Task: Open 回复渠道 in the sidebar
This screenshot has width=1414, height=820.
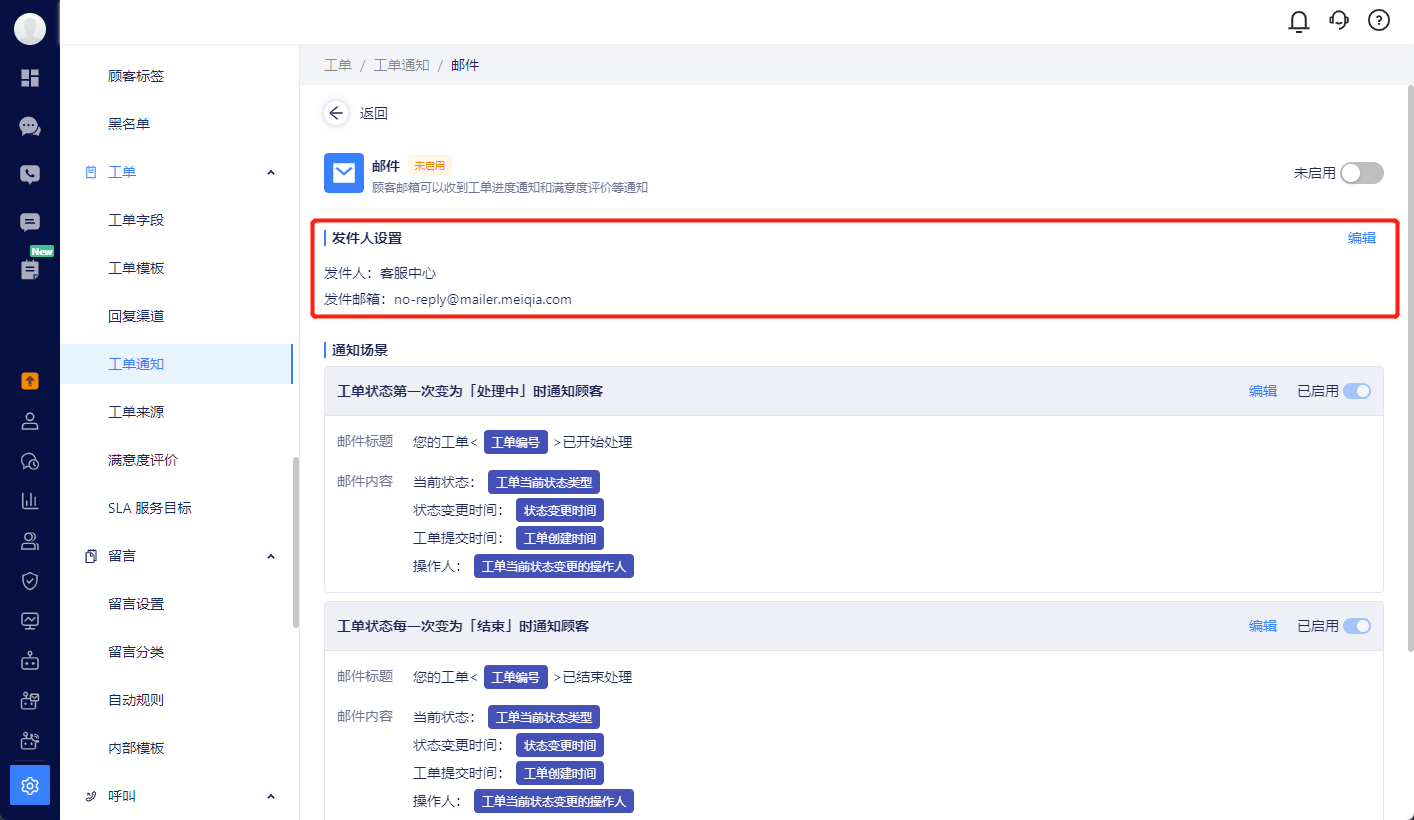Action: (x=136, y=316)
